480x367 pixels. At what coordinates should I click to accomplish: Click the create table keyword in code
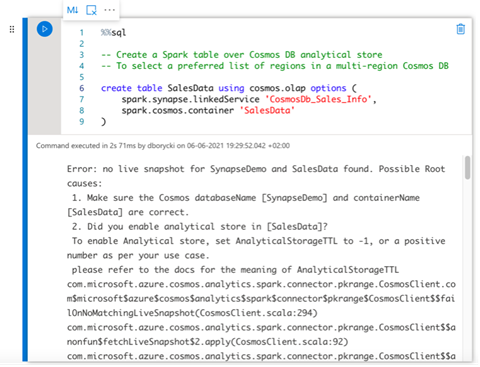pyautogui.click(x=131, y=88)
